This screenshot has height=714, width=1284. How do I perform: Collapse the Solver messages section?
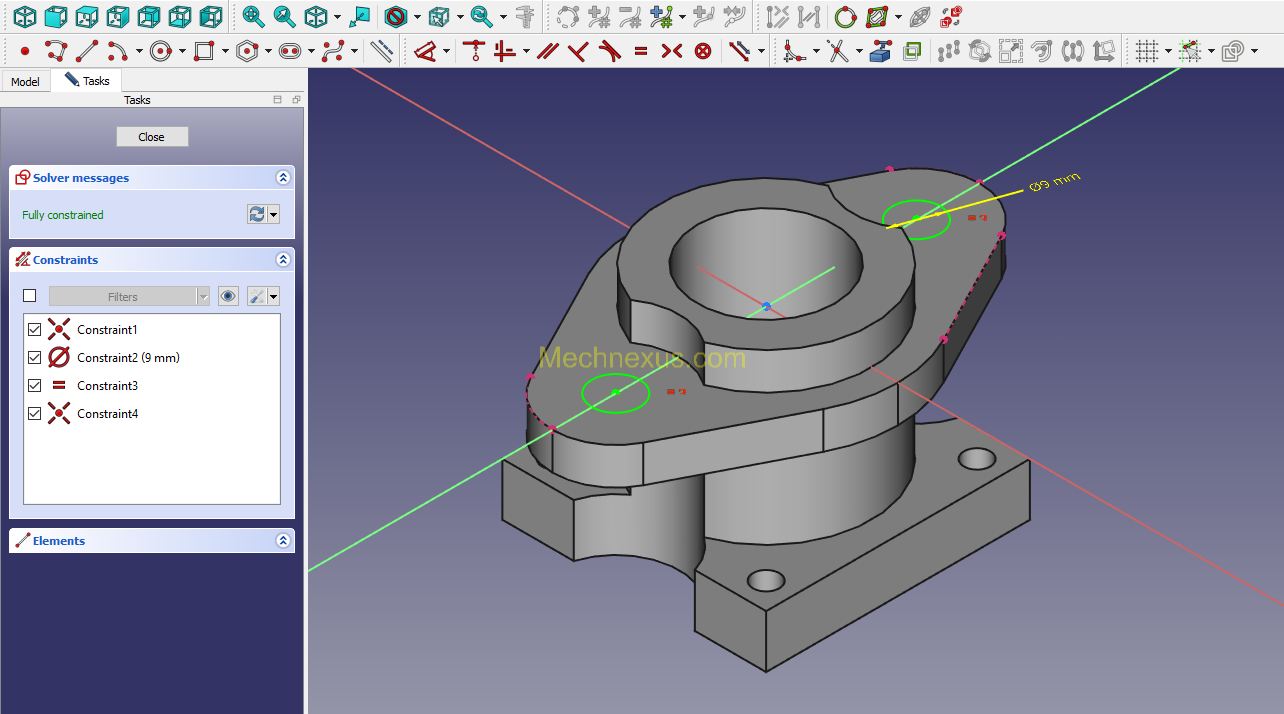tap(283, 178)
